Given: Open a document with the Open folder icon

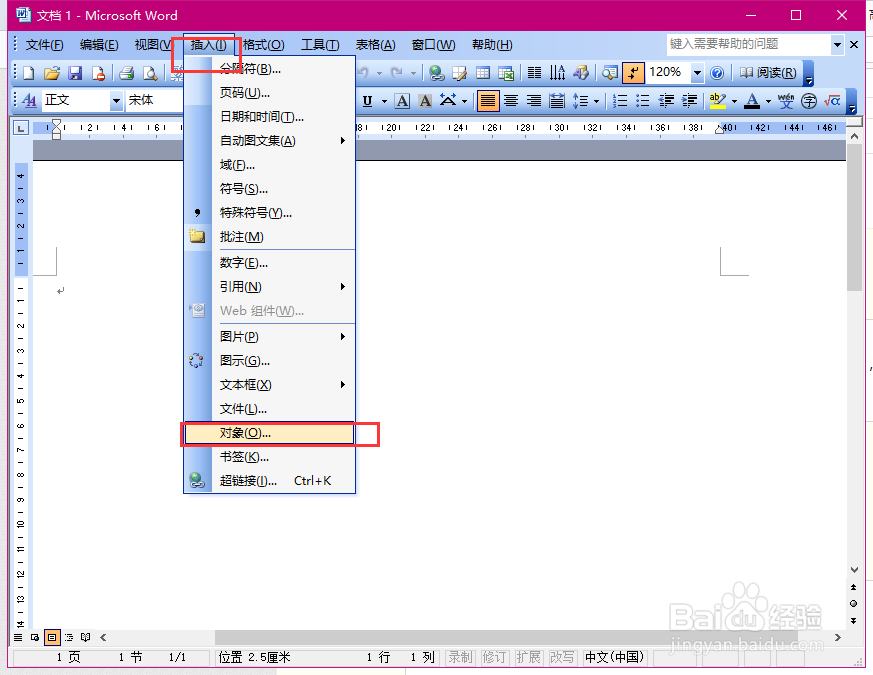Looking at the screenshot, I should pos(52,73).
